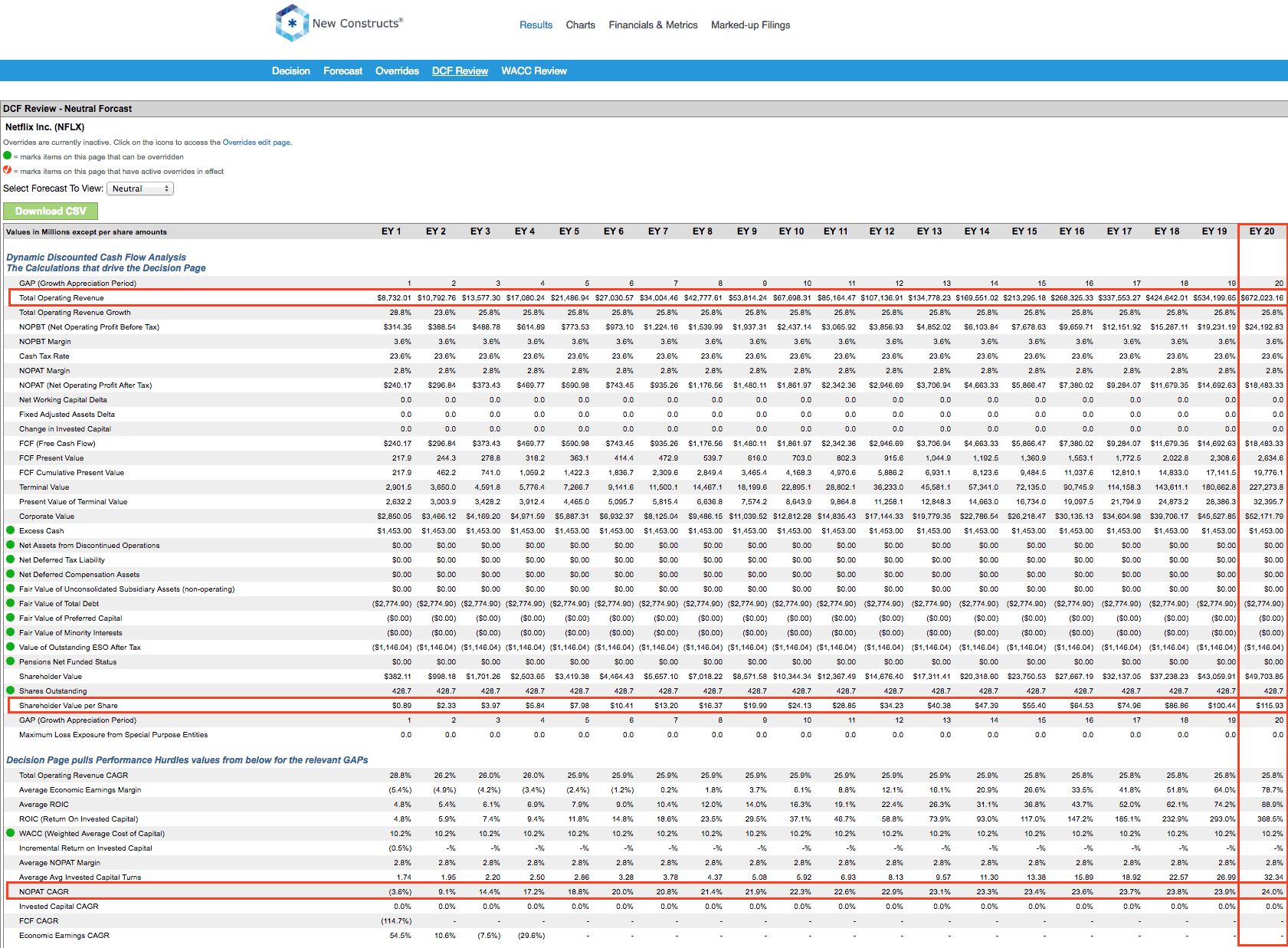
Task: Click the Cash Tax Rate row label
Action: click(44, 356)
